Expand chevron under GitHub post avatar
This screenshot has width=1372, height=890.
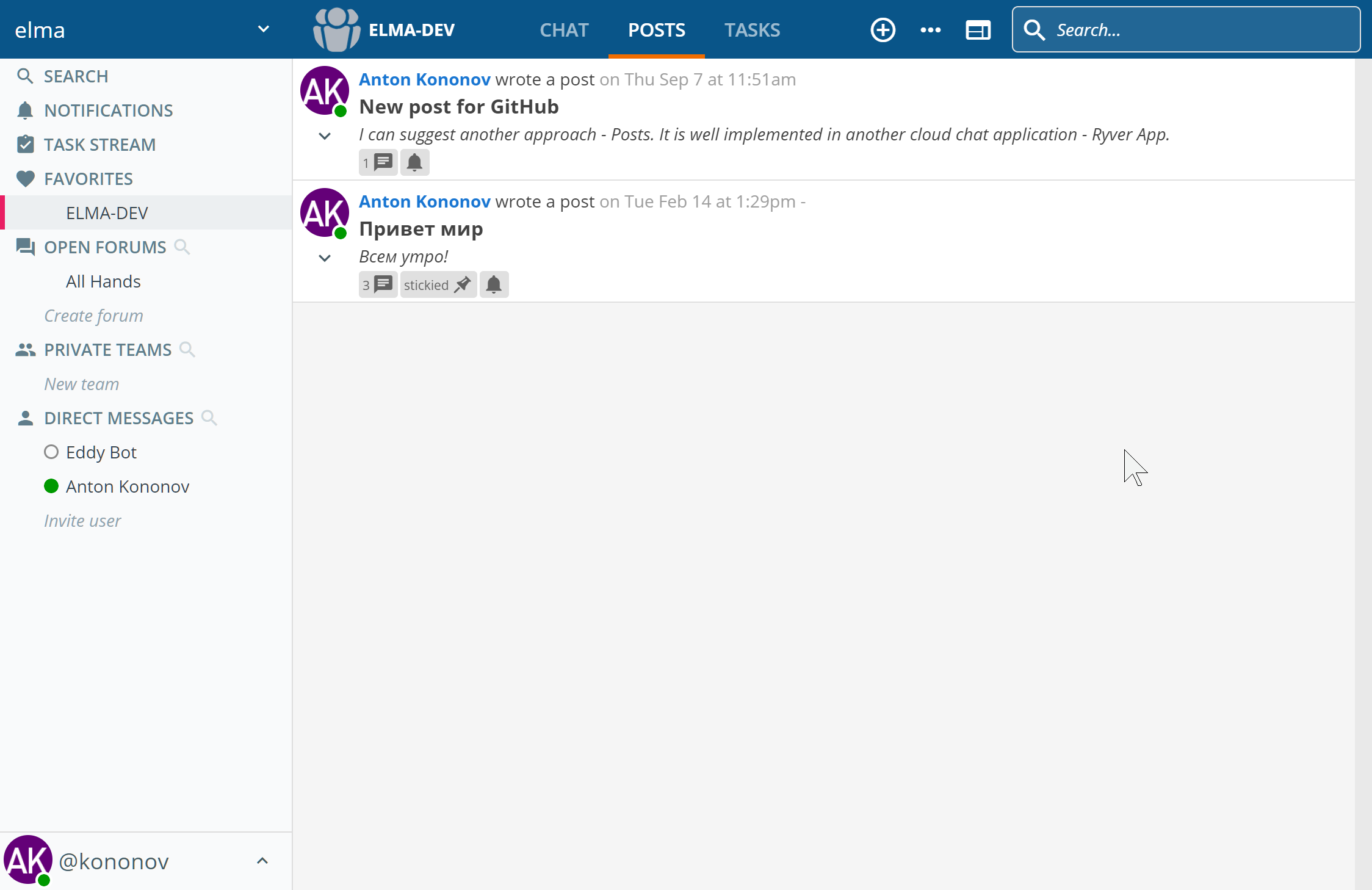(325, 136)
